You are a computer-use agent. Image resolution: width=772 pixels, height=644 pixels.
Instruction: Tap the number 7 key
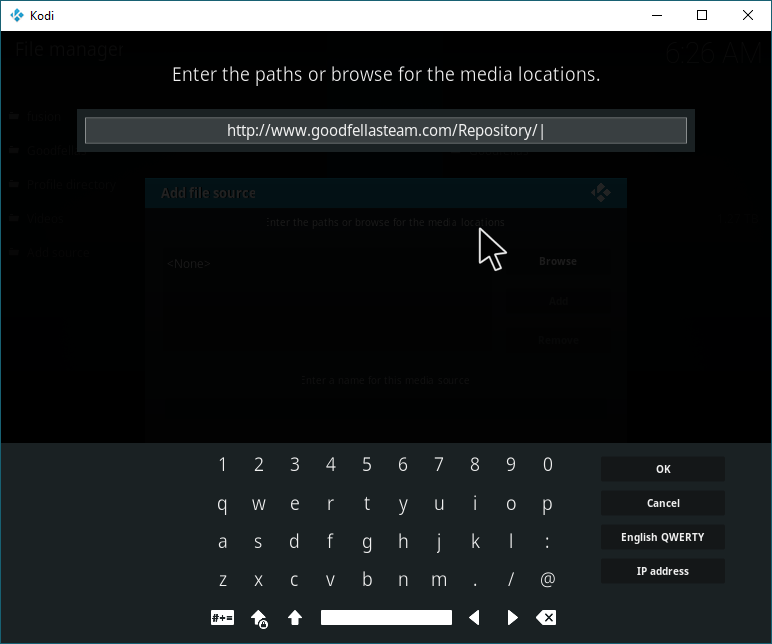click(x=439, y=464)
